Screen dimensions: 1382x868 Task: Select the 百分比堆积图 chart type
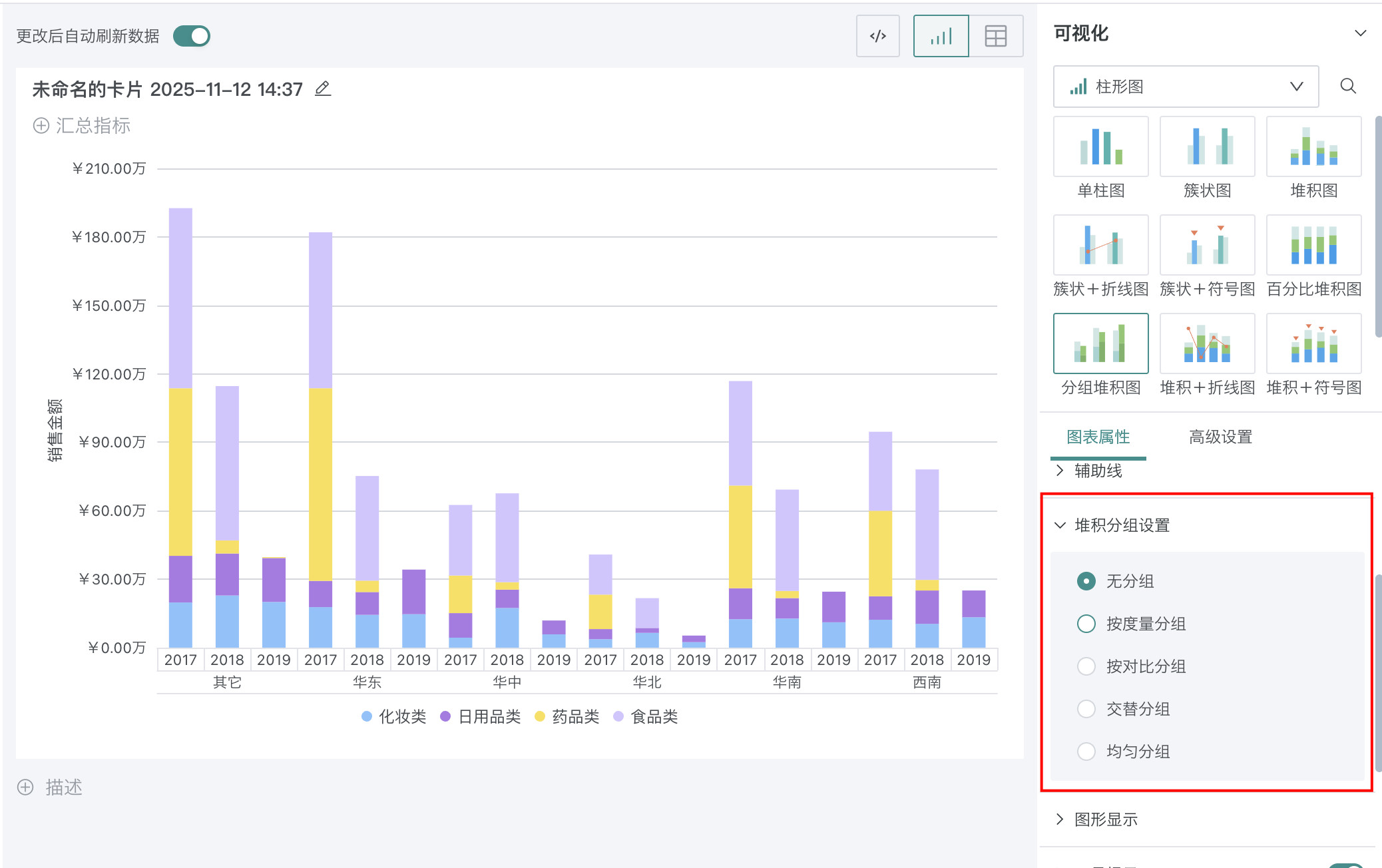pyautogui.click(x=1313, y=246)
